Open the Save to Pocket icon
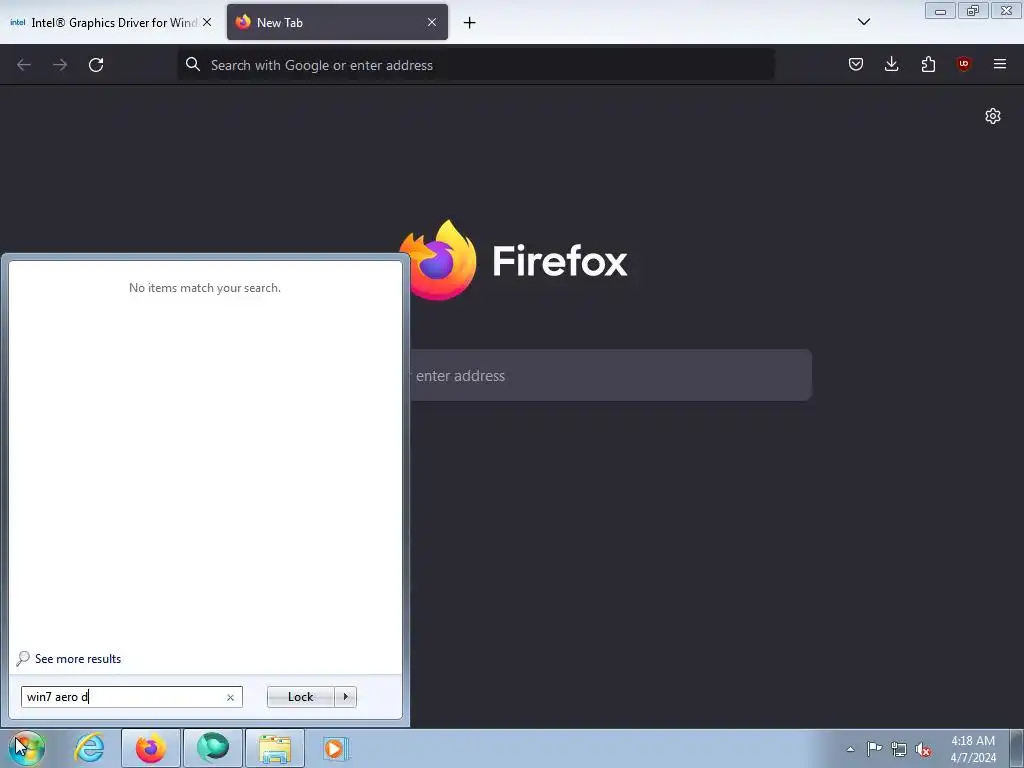 click(x=856, y=64)
